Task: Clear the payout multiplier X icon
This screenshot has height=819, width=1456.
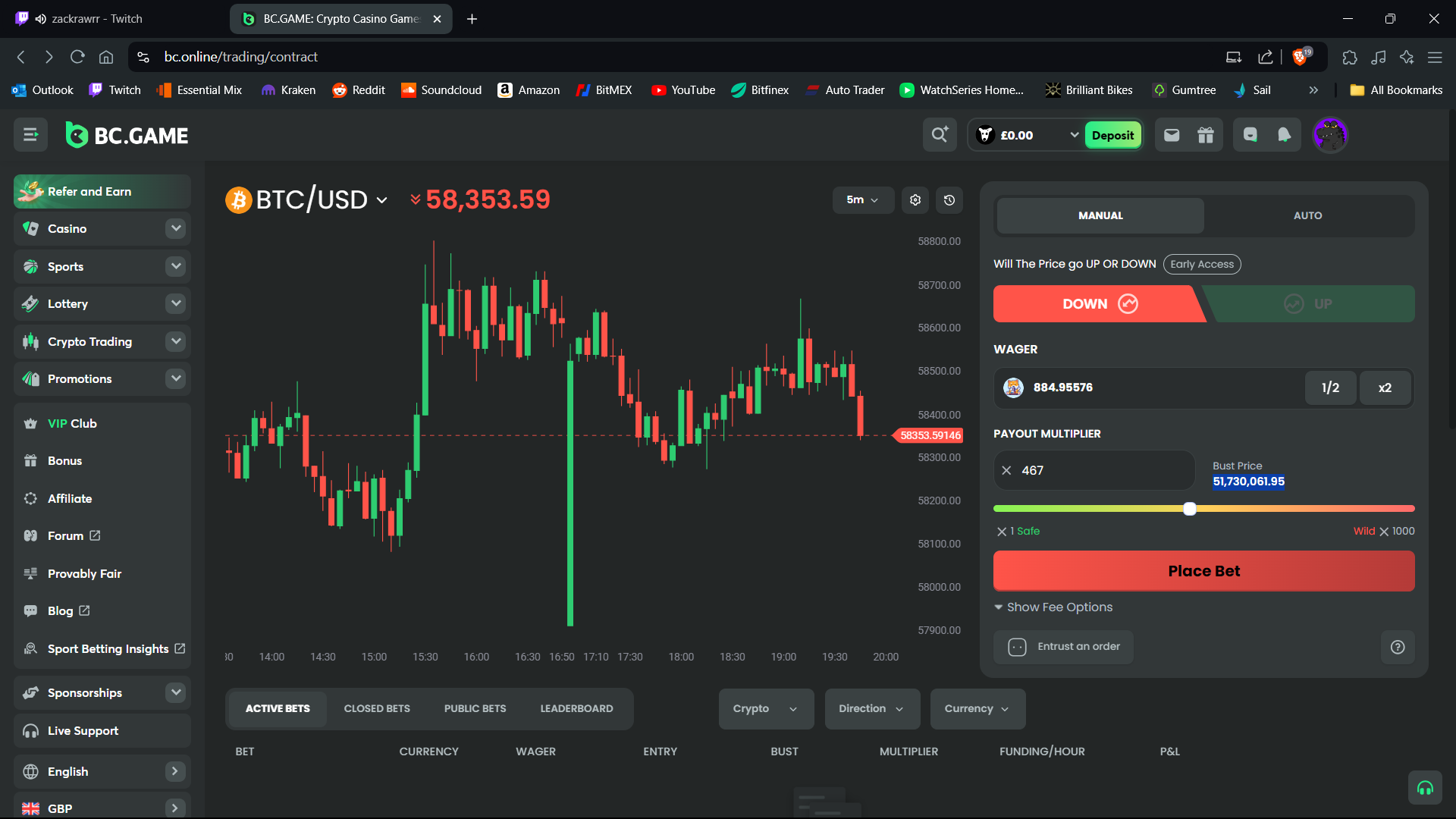Action: [x=1006, y=470]
